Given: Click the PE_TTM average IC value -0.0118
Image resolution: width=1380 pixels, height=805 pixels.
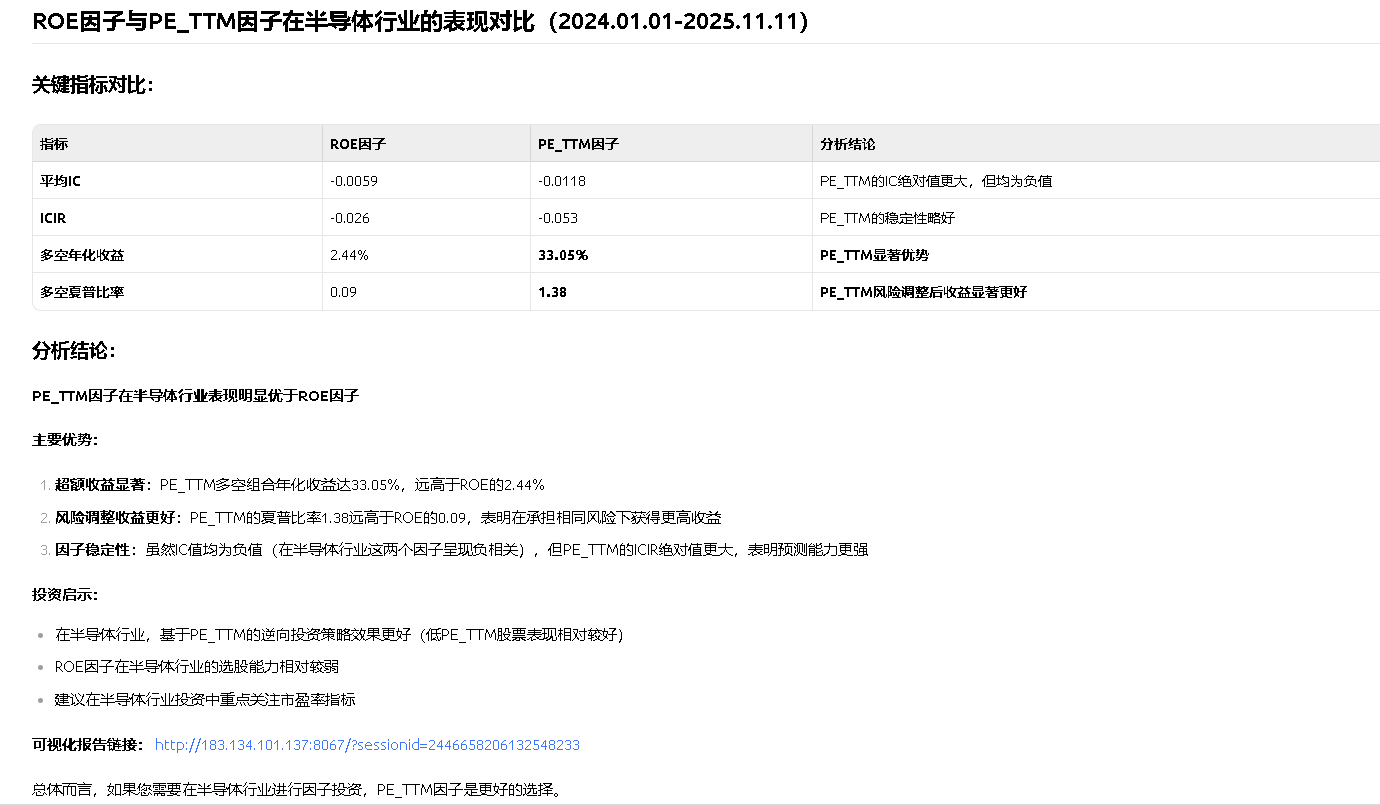Looking at the screenshot, I should tap(562, 181).
